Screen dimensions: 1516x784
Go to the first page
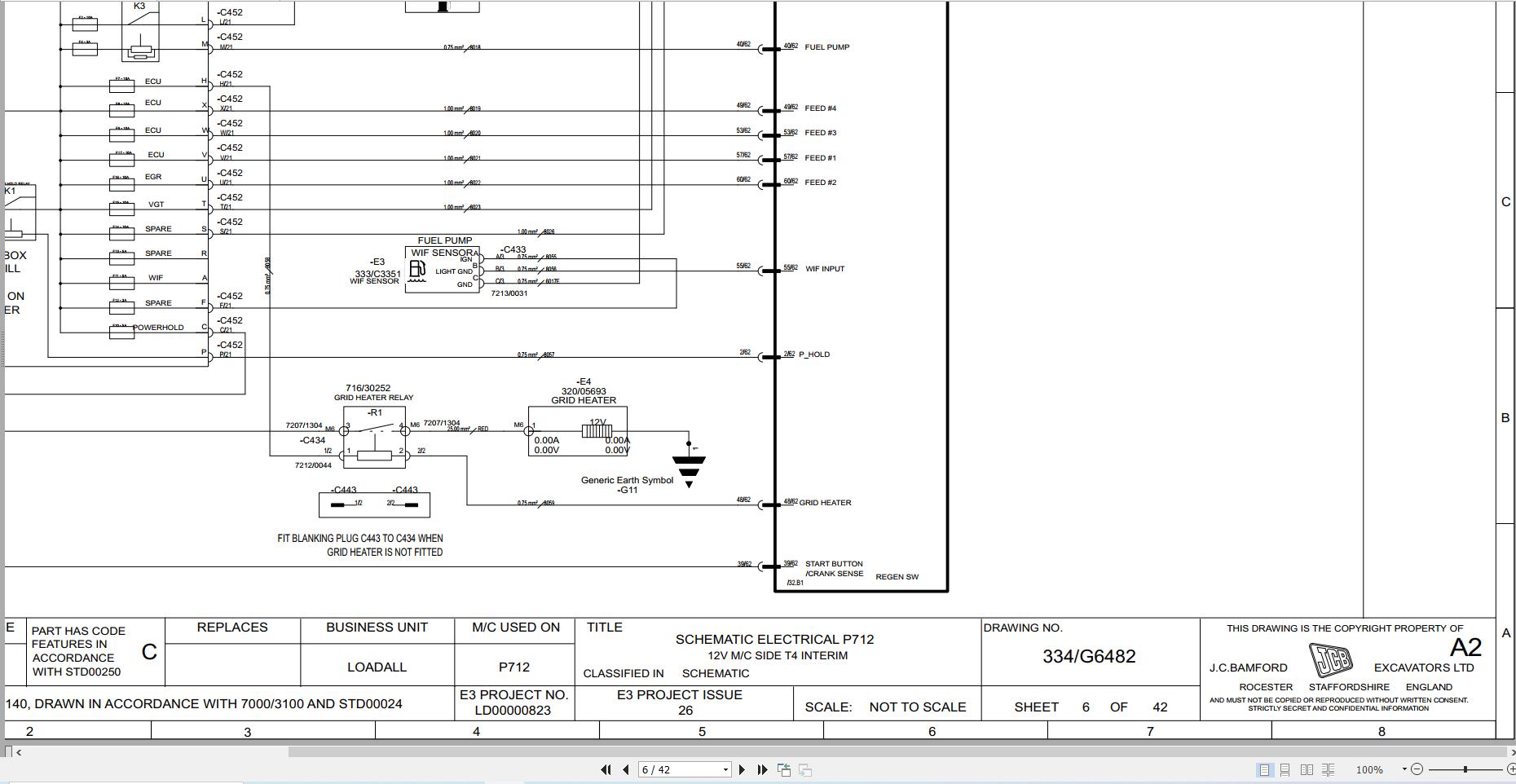tap(606, 769)
